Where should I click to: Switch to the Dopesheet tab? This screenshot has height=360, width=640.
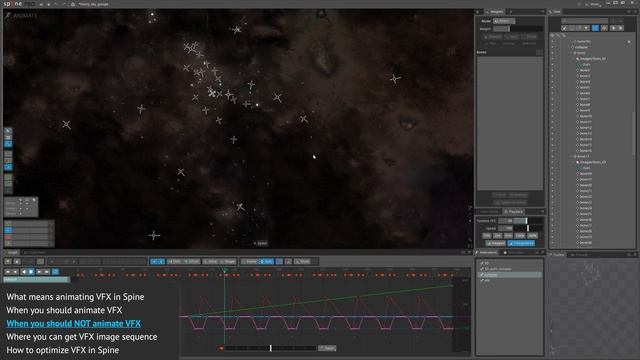(x=36, y=253)
